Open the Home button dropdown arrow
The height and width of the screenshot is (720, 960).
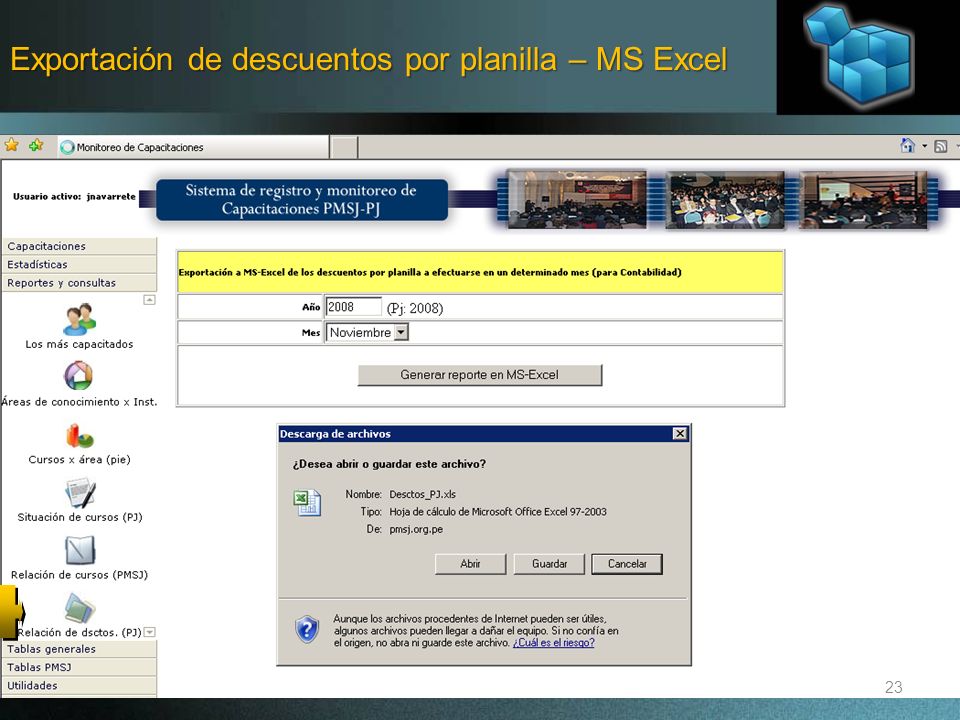(924, 146)
